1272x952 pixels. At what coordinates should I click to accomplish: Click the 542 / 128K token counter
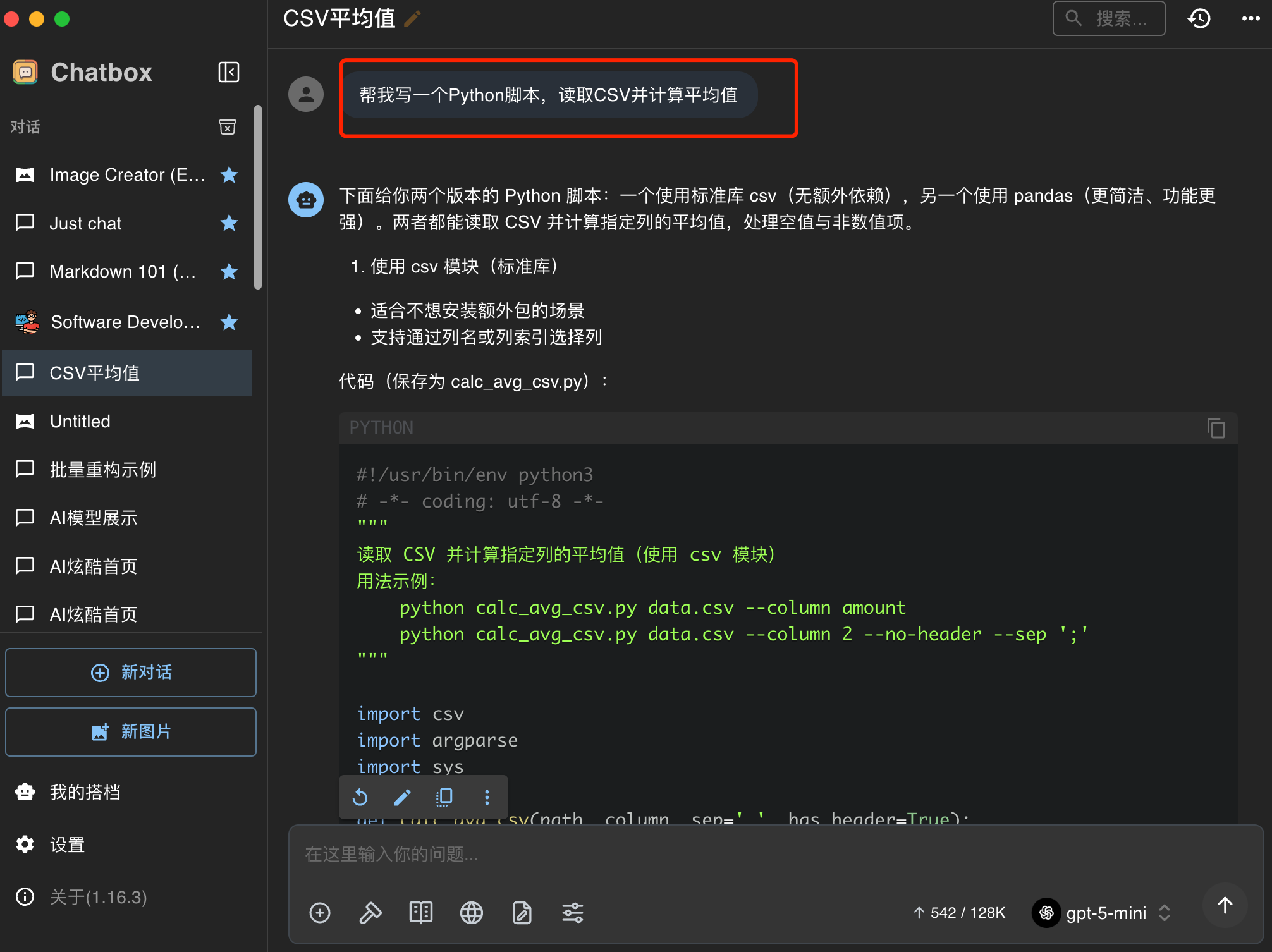959,913
